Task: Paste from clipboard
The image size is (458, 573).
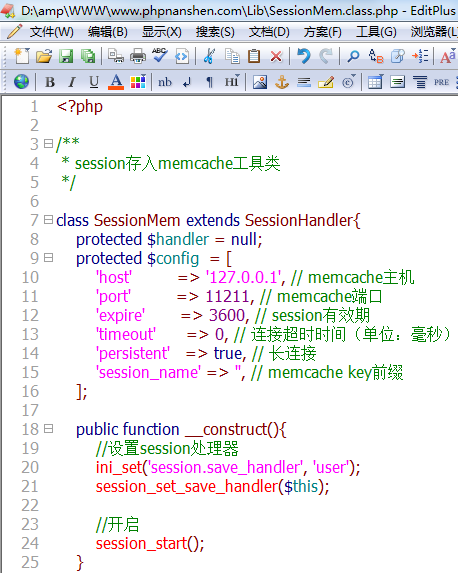Action: 254,56
